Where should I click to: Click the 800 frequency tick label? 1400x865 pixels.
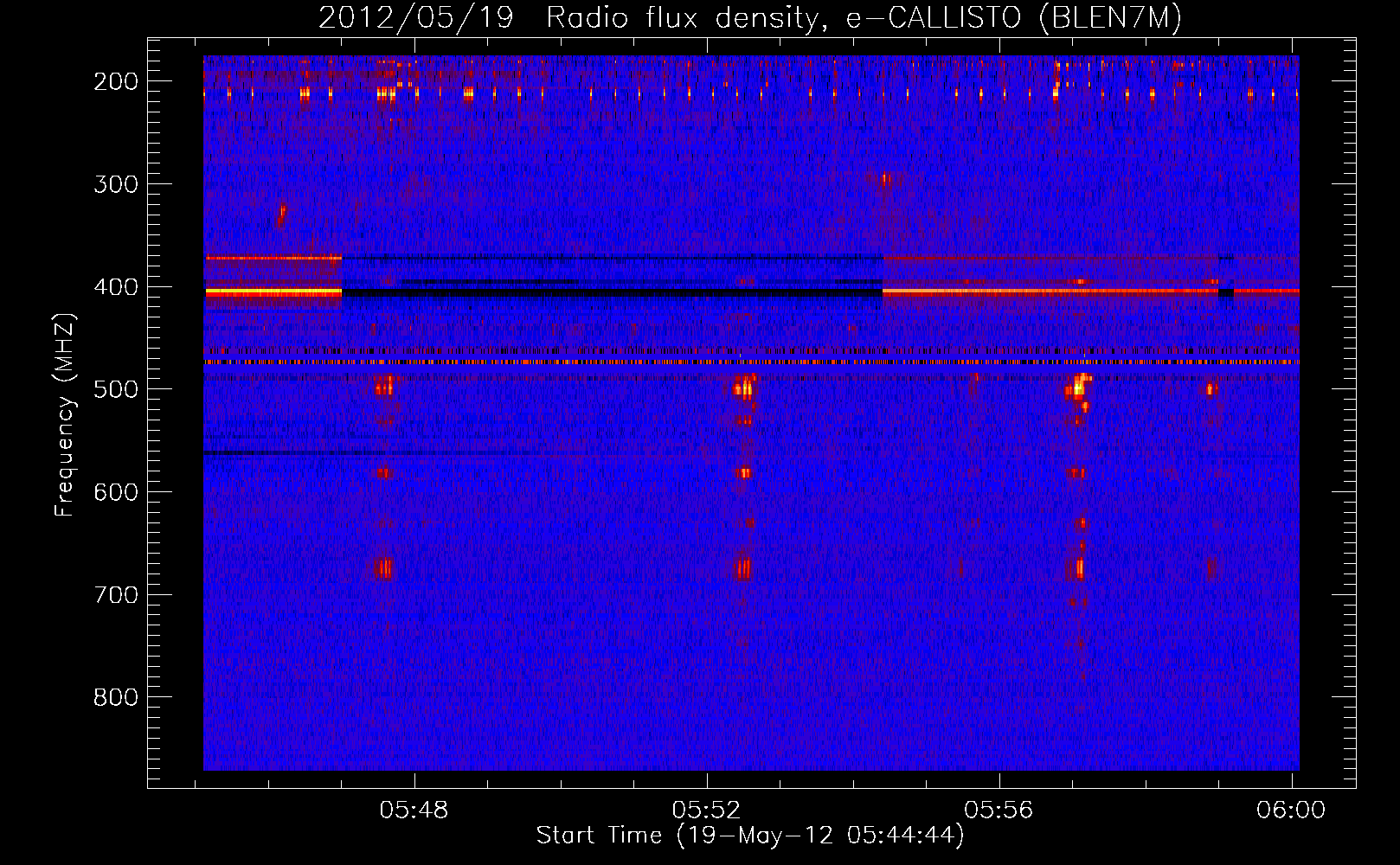[x=116, y=697]
